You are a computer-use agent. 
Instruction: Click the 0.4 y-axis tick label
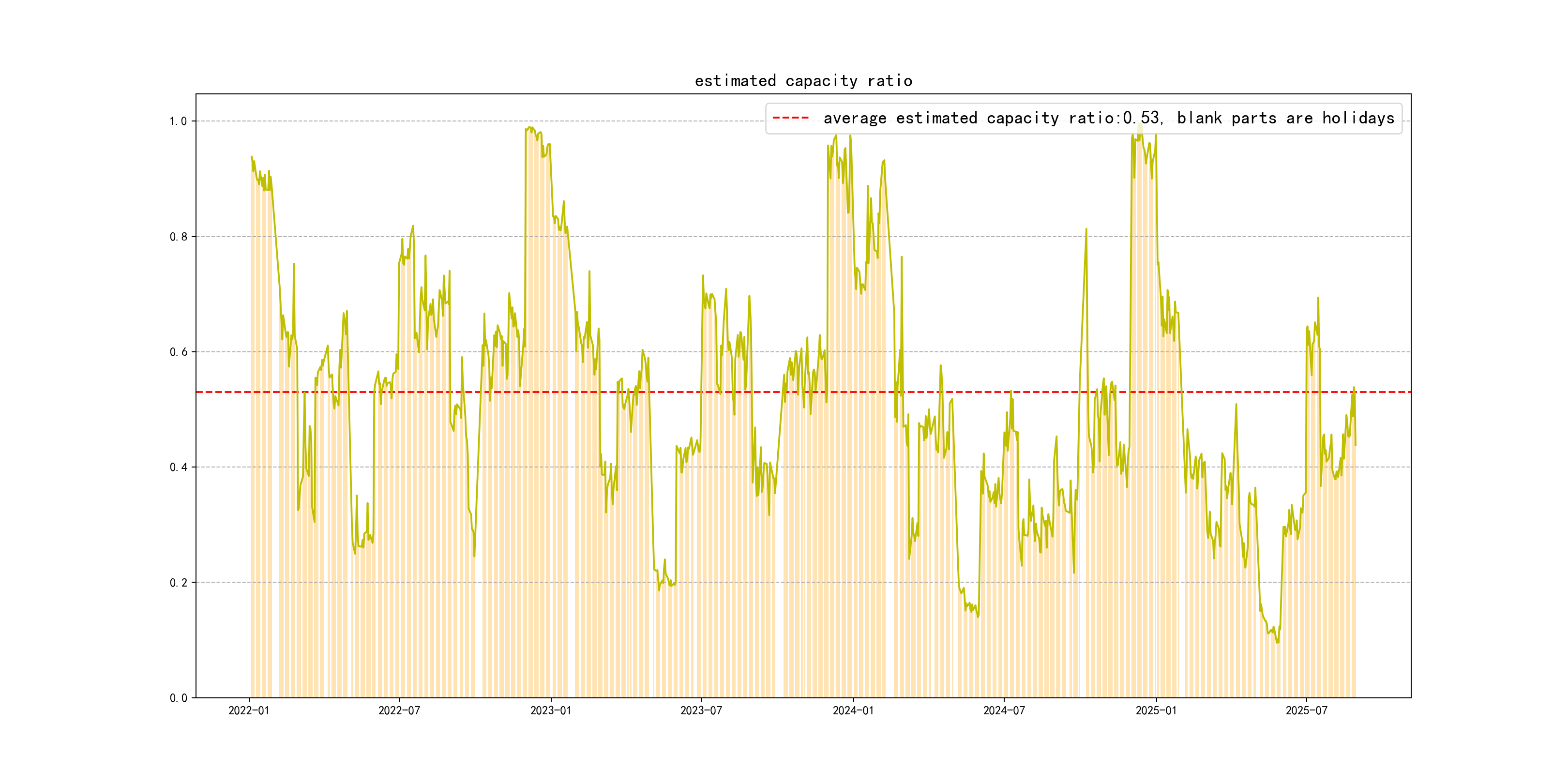pos(178,467)
